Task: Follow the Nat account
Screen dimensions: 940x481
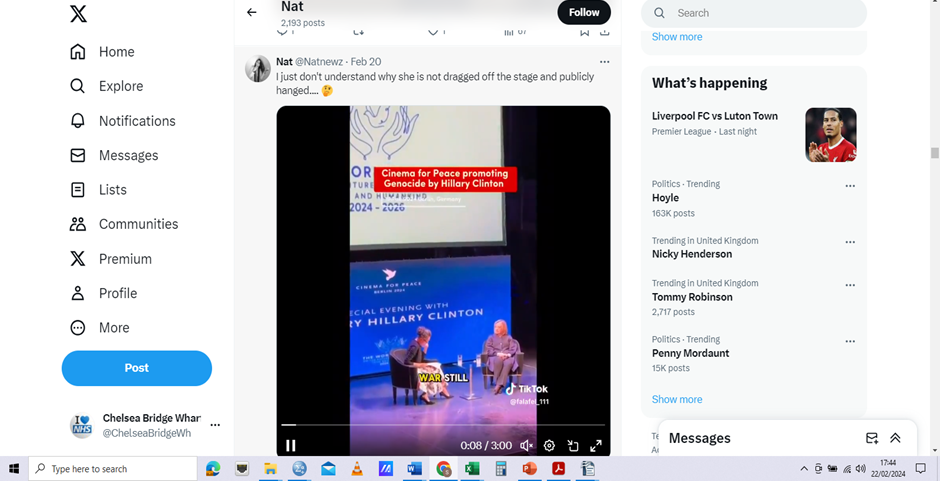Action: [583, 12]
